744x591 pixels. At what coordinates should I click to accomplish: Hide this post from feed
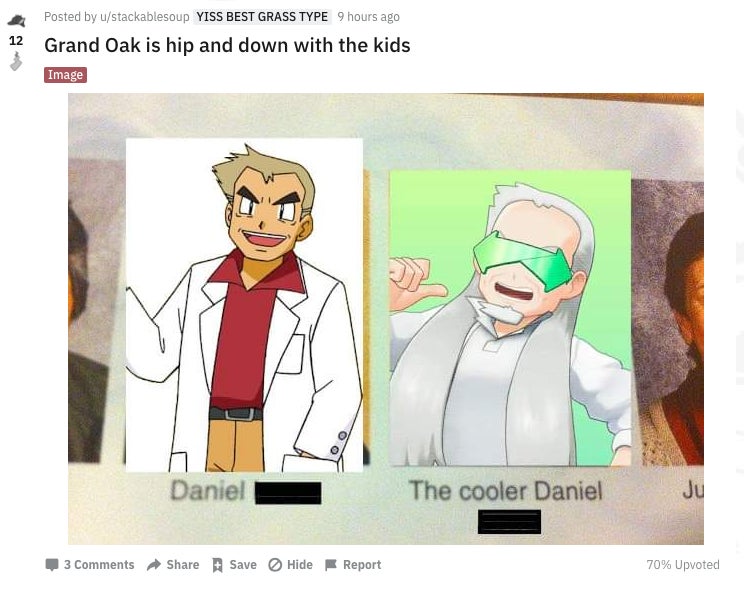click(290, 564)
